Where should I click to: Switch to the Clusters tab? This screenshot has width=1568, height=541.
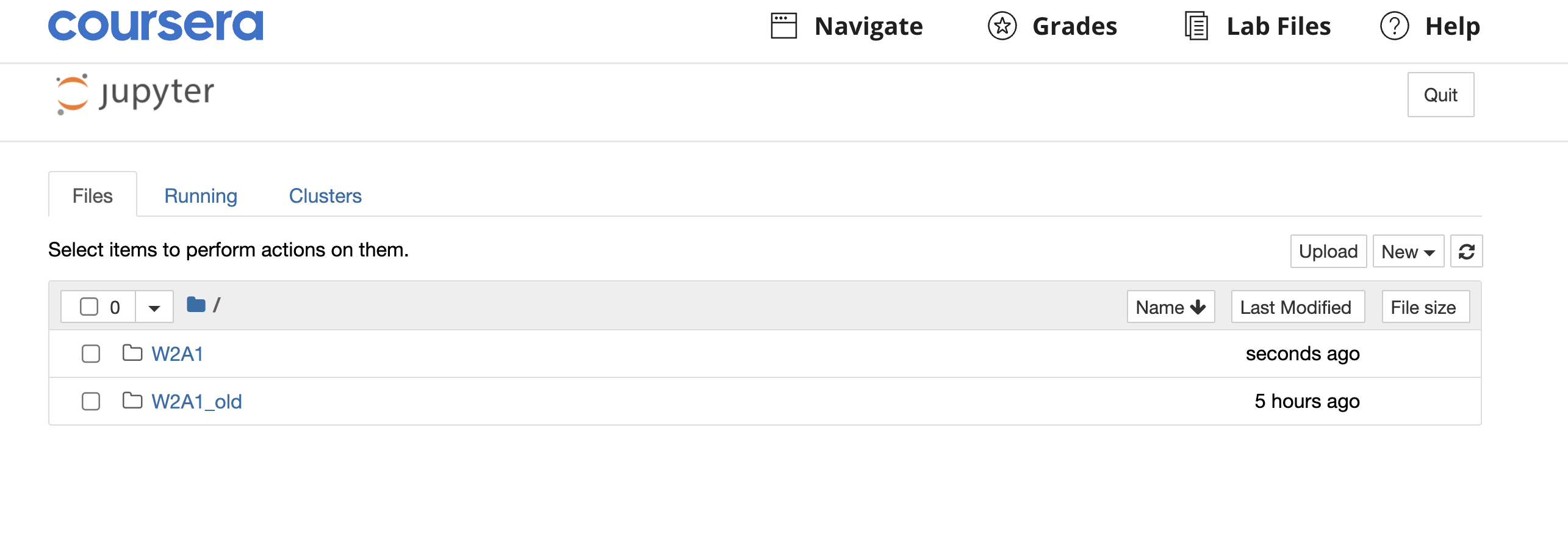(x=325, y=196)
